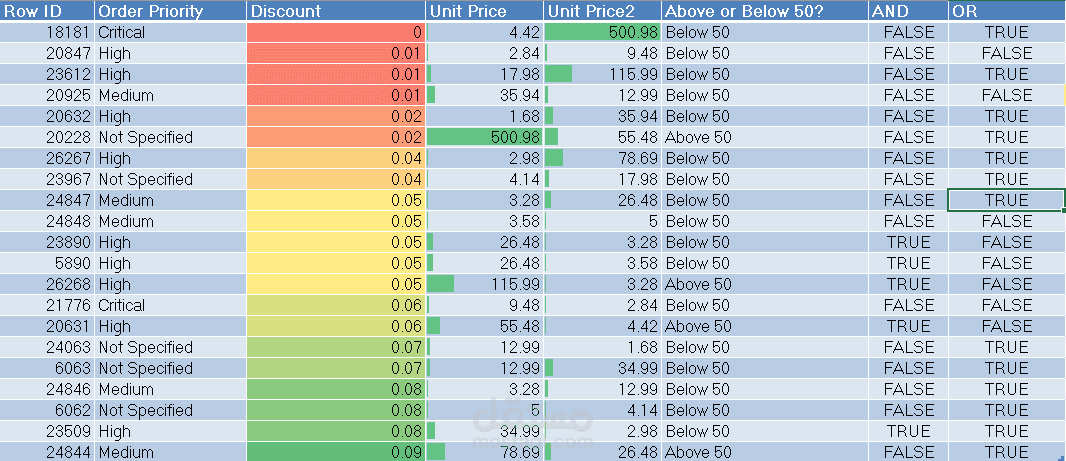Select Row ID cell 20228

pos(48,137)
